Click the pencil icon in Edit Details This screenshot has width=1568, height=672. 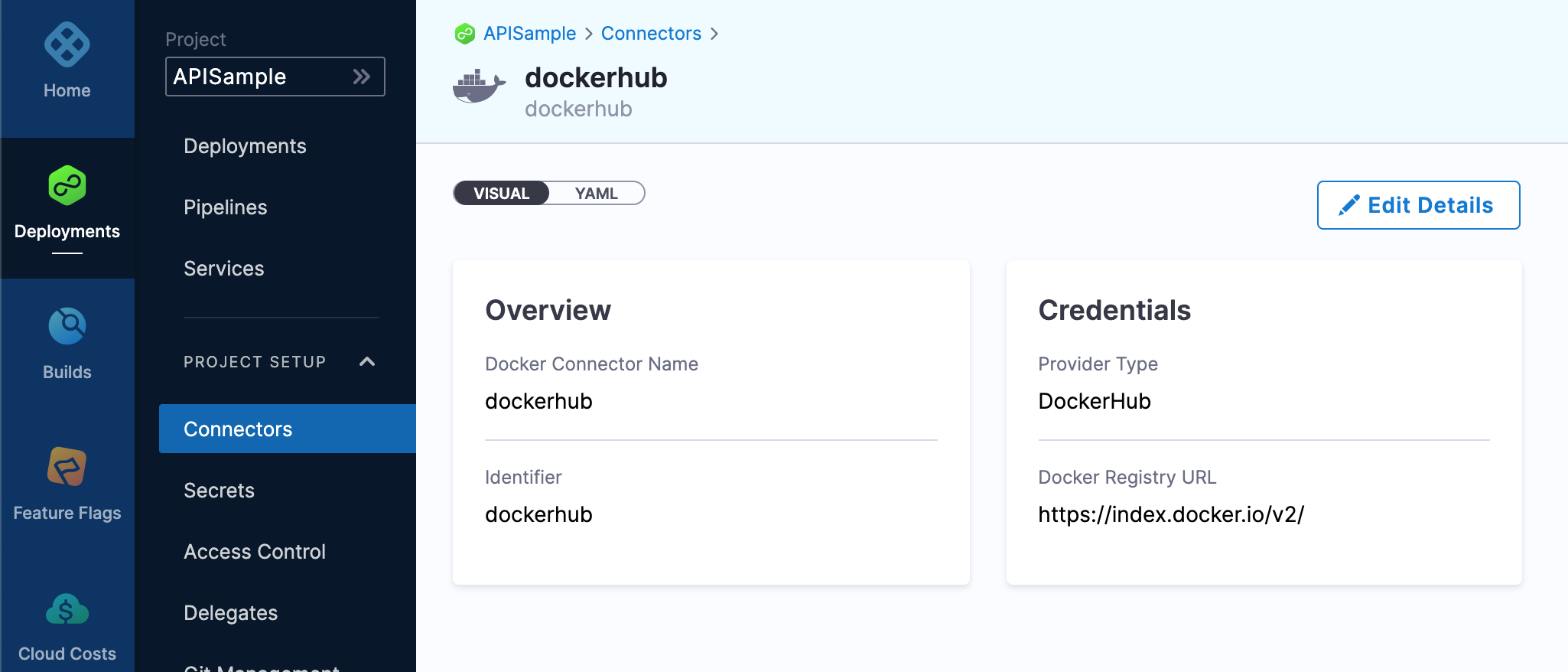pyautogui.click(x=1349, y=205)
